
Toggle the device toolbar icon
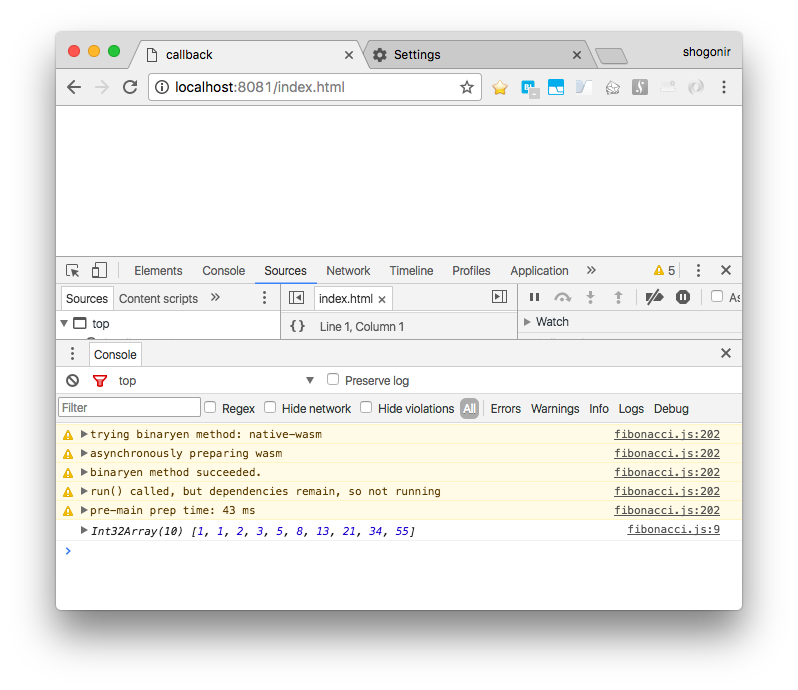click(x=99, y=270)
